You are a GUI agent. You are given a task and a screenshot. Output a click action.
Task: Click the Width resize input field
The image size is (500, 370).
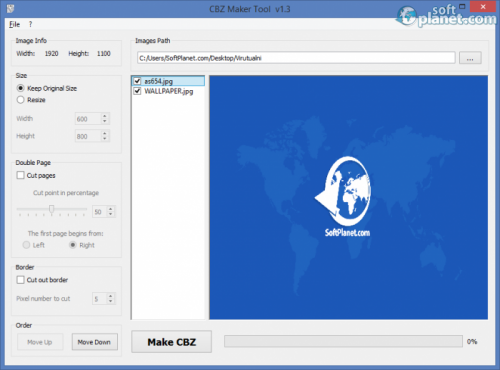[88, 119]
